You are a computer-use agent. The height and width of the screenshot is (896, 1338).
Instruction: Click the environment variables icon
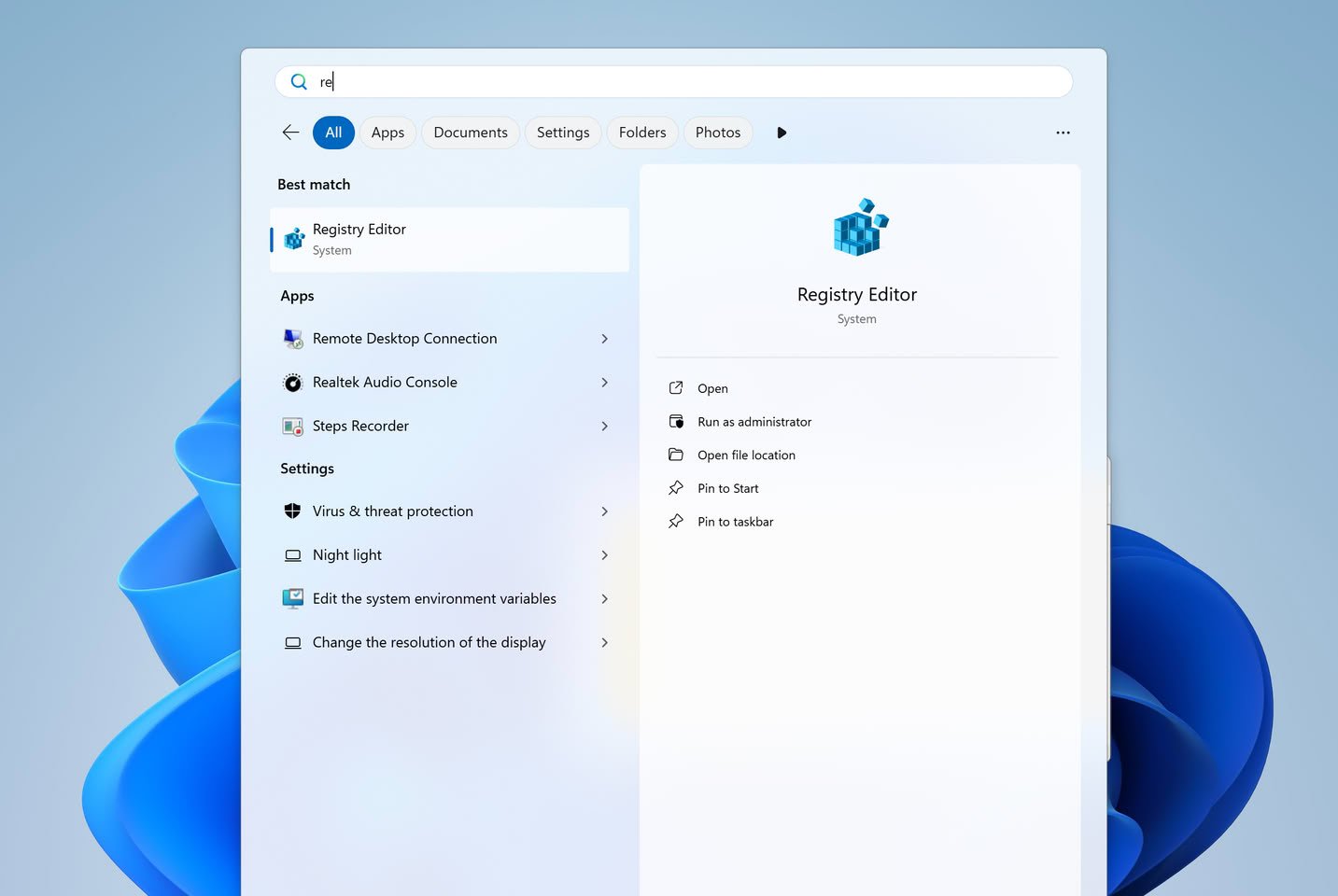point(293,599)
